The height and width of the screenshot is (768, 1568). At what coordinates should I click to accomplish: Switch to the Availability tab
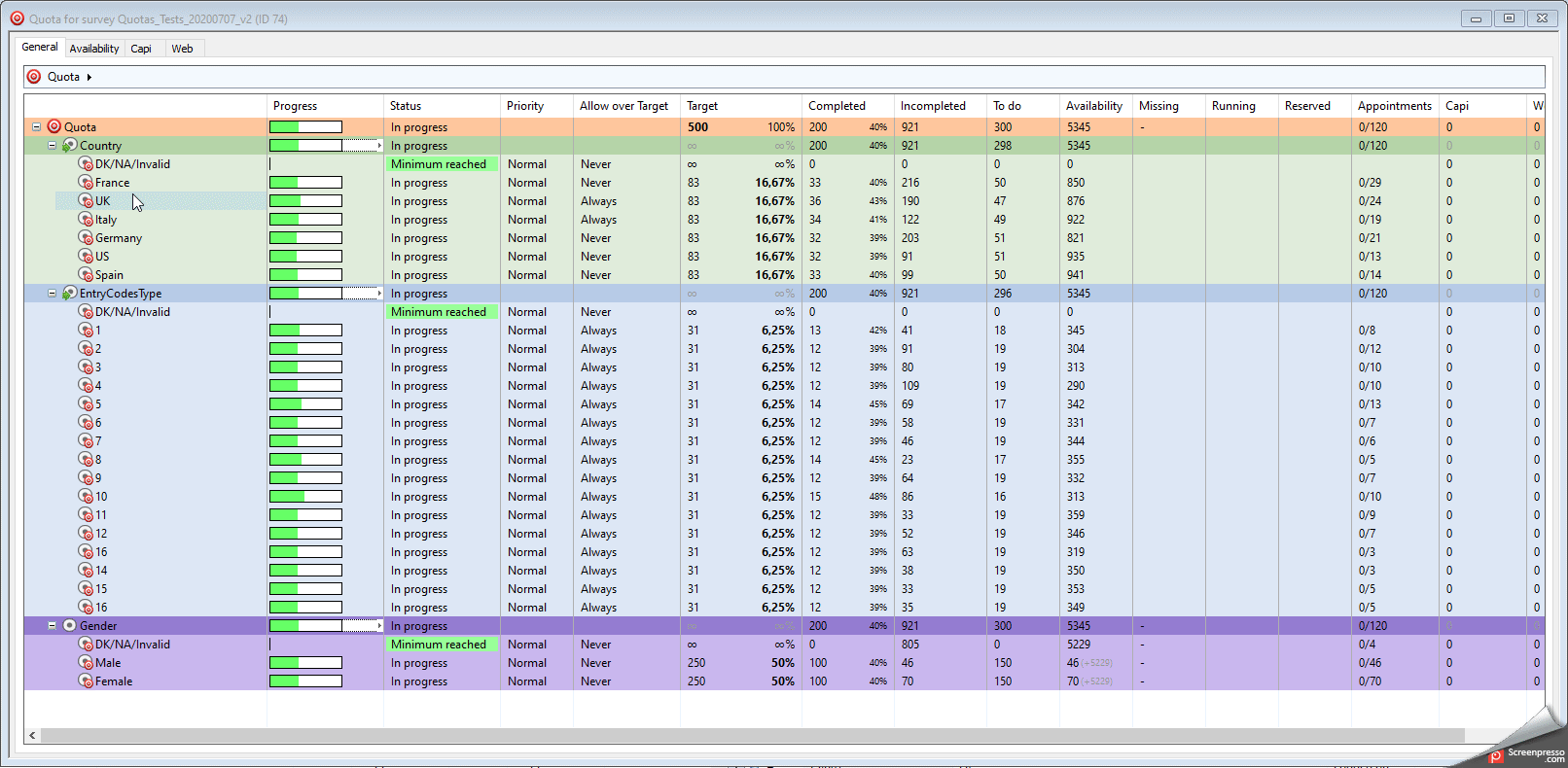(x=94, y=49)
